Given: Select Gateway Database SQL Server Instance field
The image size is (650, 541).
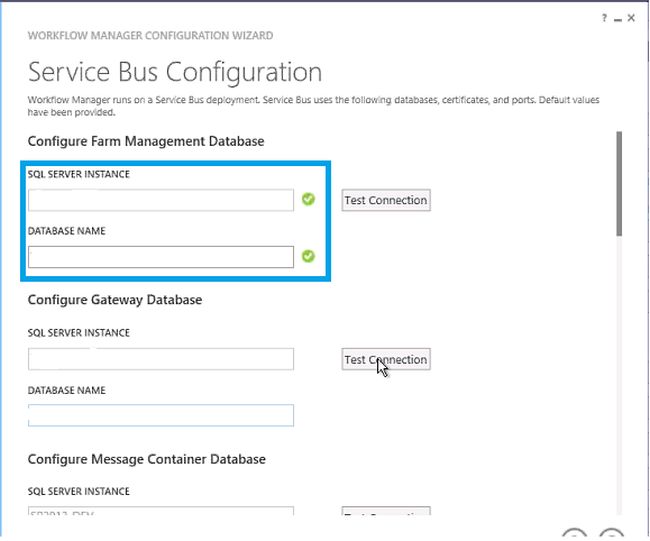Looking at the screenshot, I should [x=160, y=359].
